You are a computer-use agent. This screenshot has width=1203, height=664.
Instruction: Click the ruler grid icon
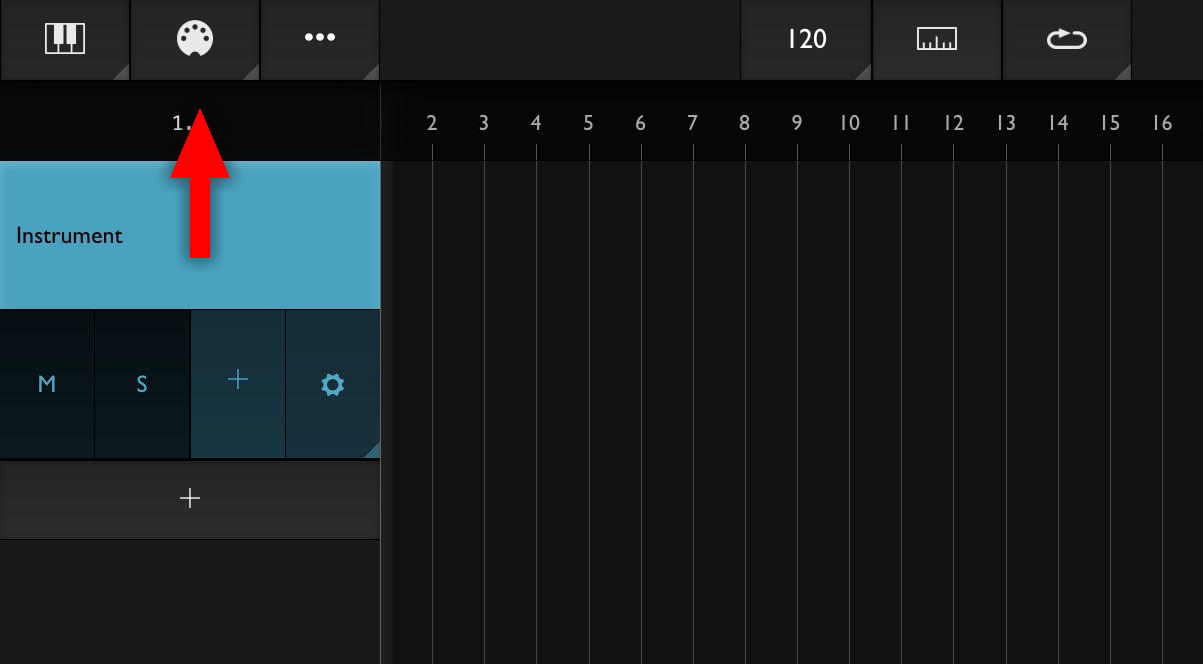point(937,39)
